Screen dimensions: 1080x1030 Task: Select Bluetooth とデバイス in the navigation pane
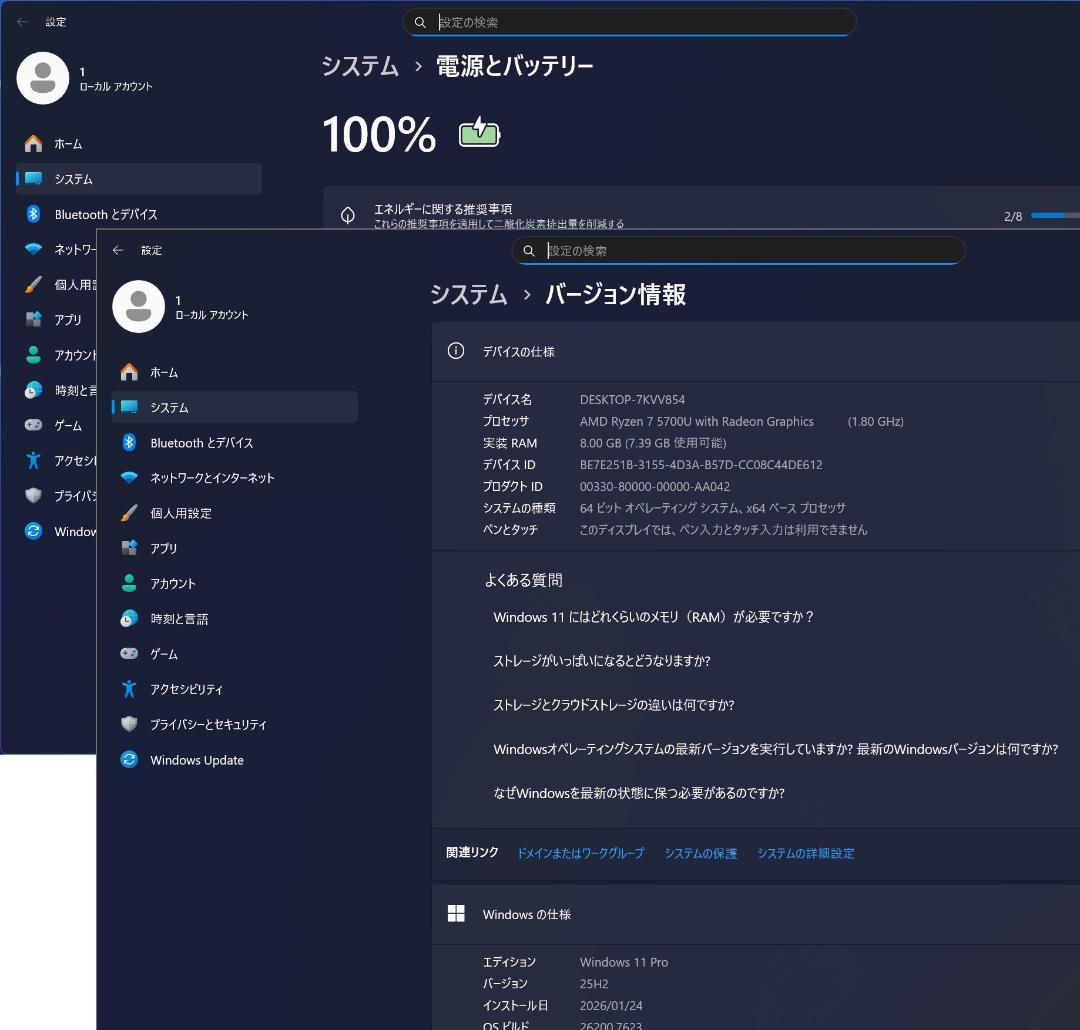tap(200, 442)
